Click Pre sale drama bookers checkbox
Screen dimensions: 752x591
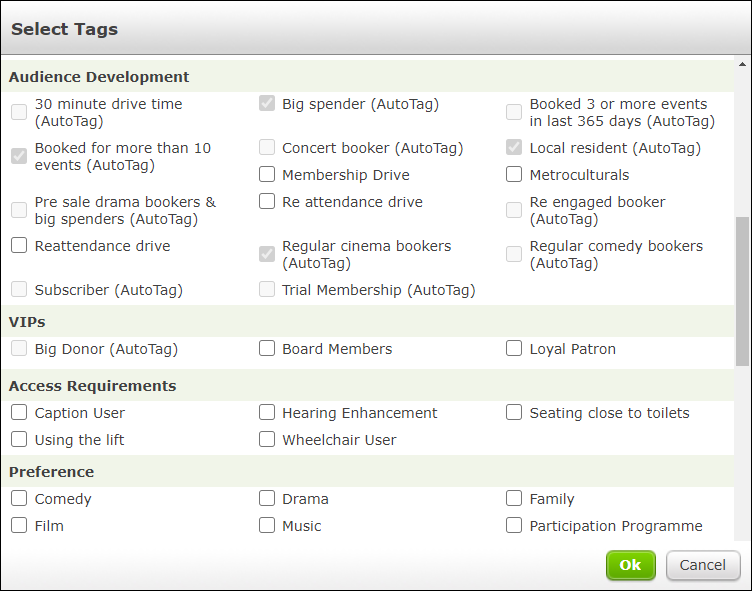click(x=19, y=210)
